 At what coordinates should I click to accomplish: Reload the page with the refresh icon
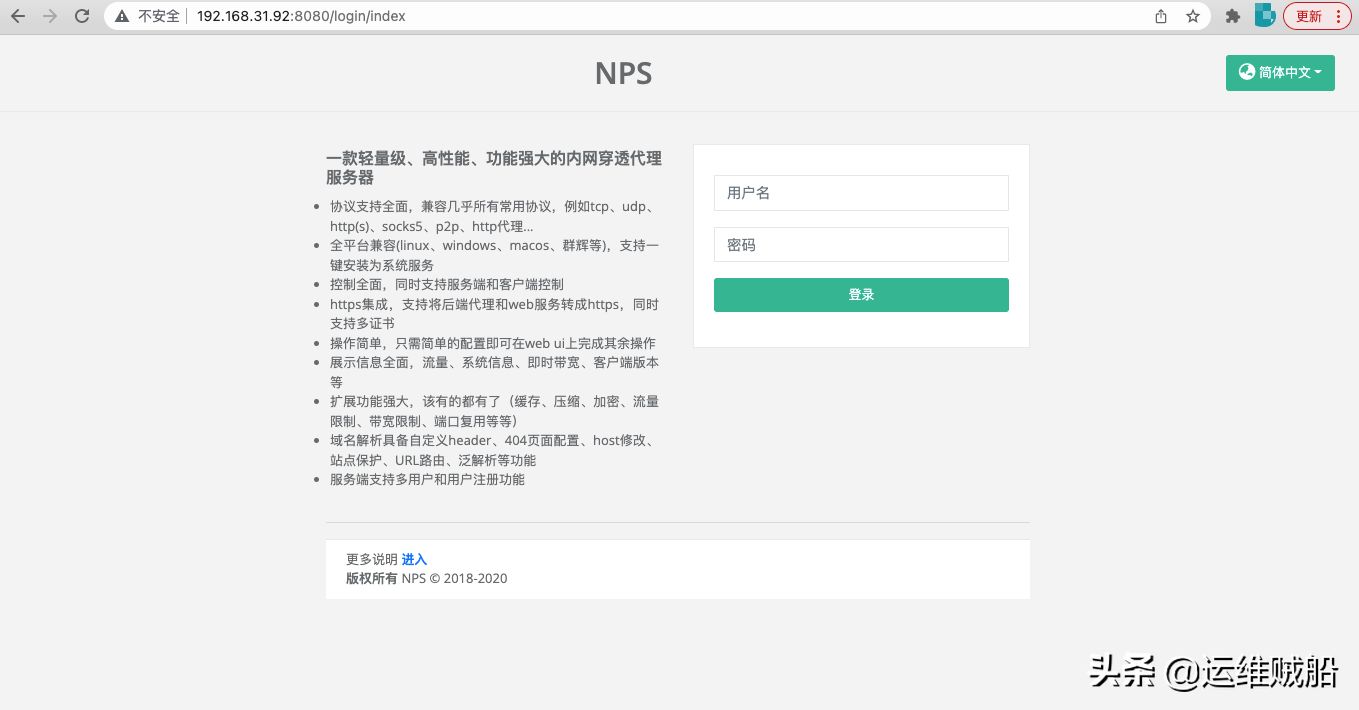tap(83, 16)
